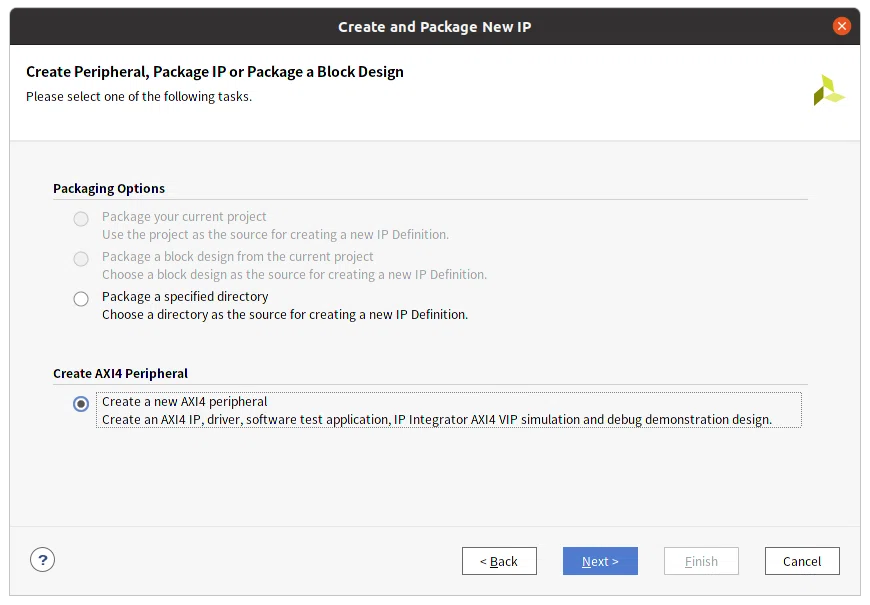Viewport: 870px width, 605px height.
Task: Open the help question mark icon
Action: [43, 559]
